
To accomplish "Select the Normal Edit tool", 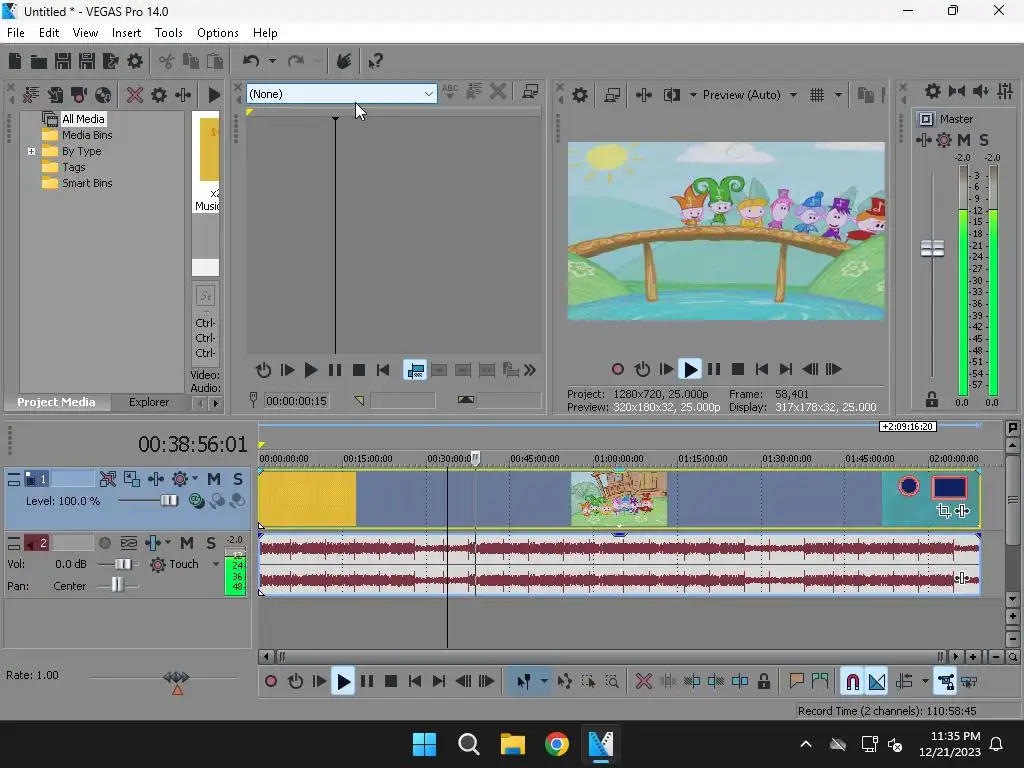I will coord(524,682).
